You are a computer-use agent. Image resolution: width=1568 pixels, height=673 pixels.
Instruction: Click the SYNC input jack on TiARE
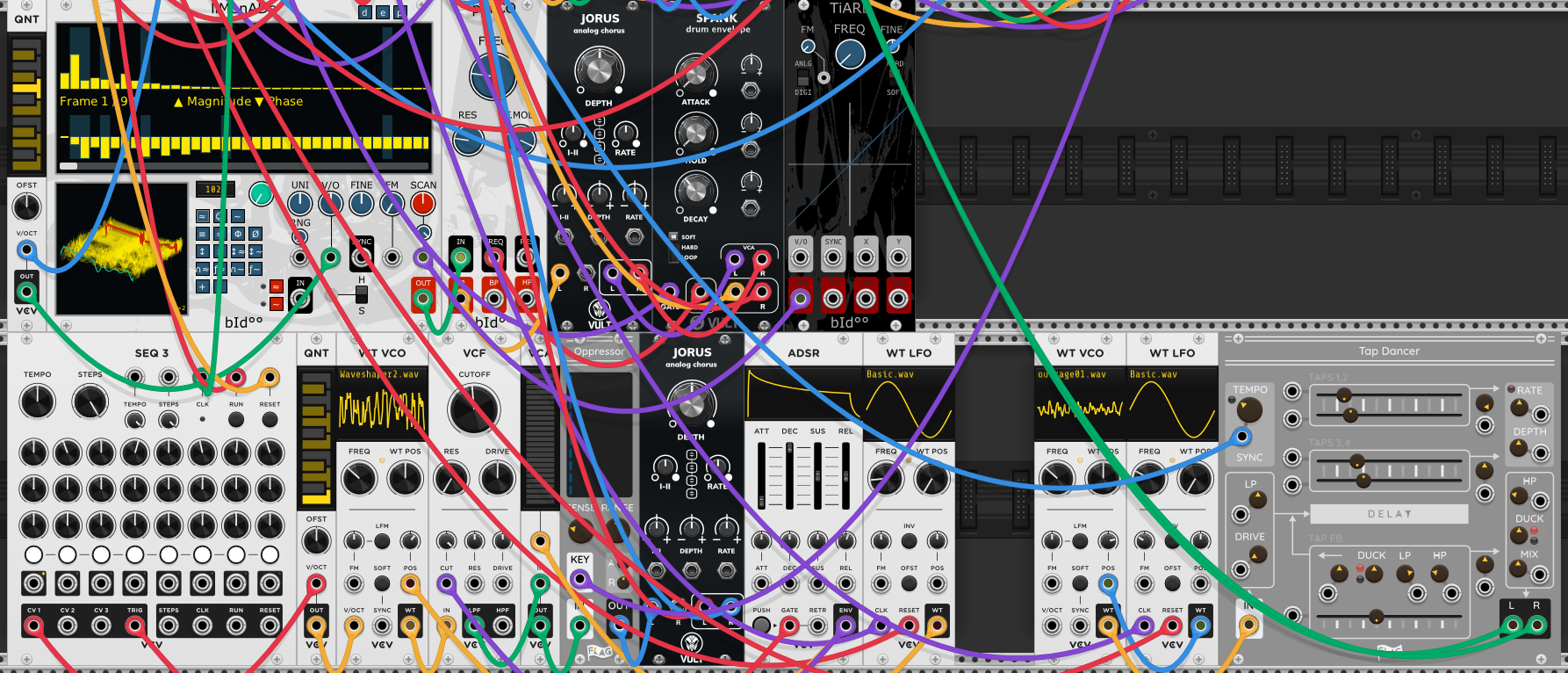[833, 258]
